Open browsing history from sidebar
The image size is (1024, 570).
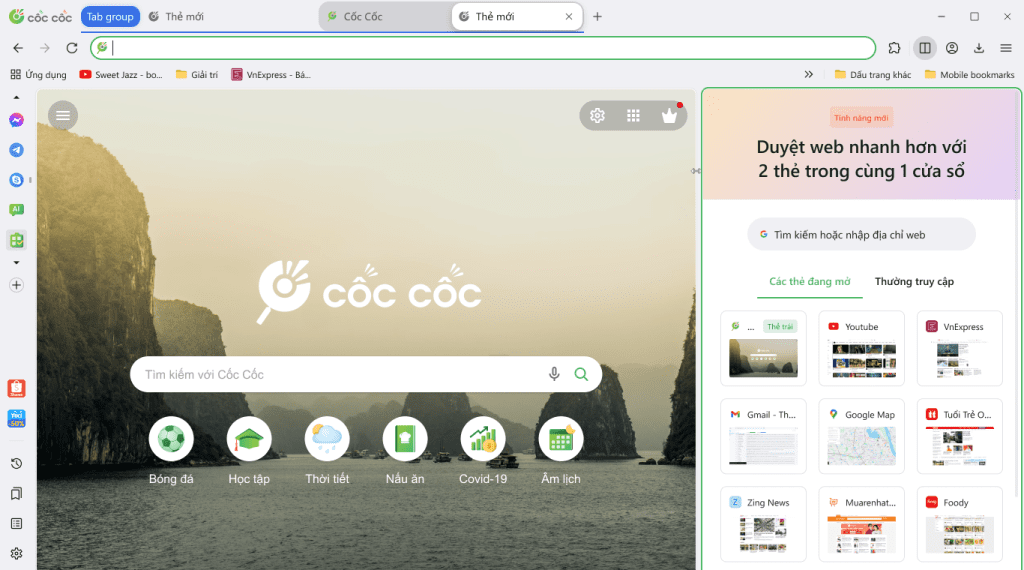tap(16, 464)
